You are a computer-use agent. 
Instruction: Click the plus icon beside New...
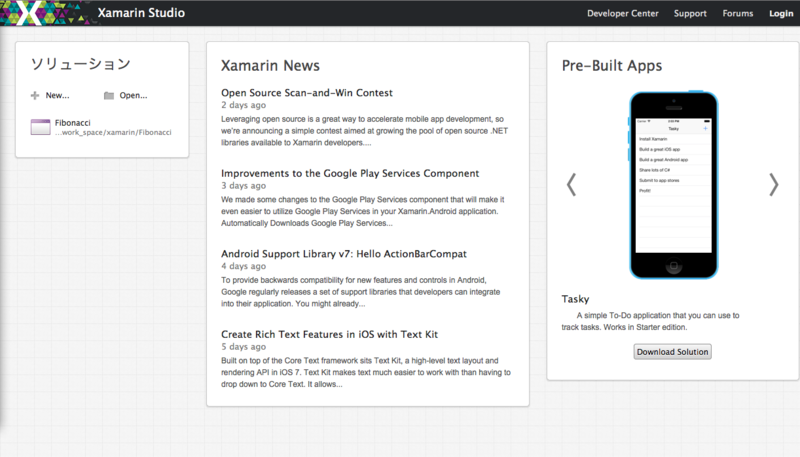(35, 95)
